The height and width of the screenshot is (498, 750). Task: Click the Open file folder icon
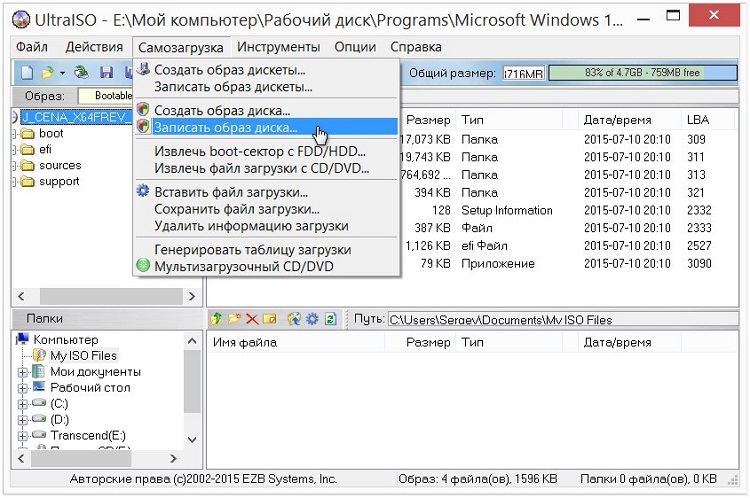point(47,73)
